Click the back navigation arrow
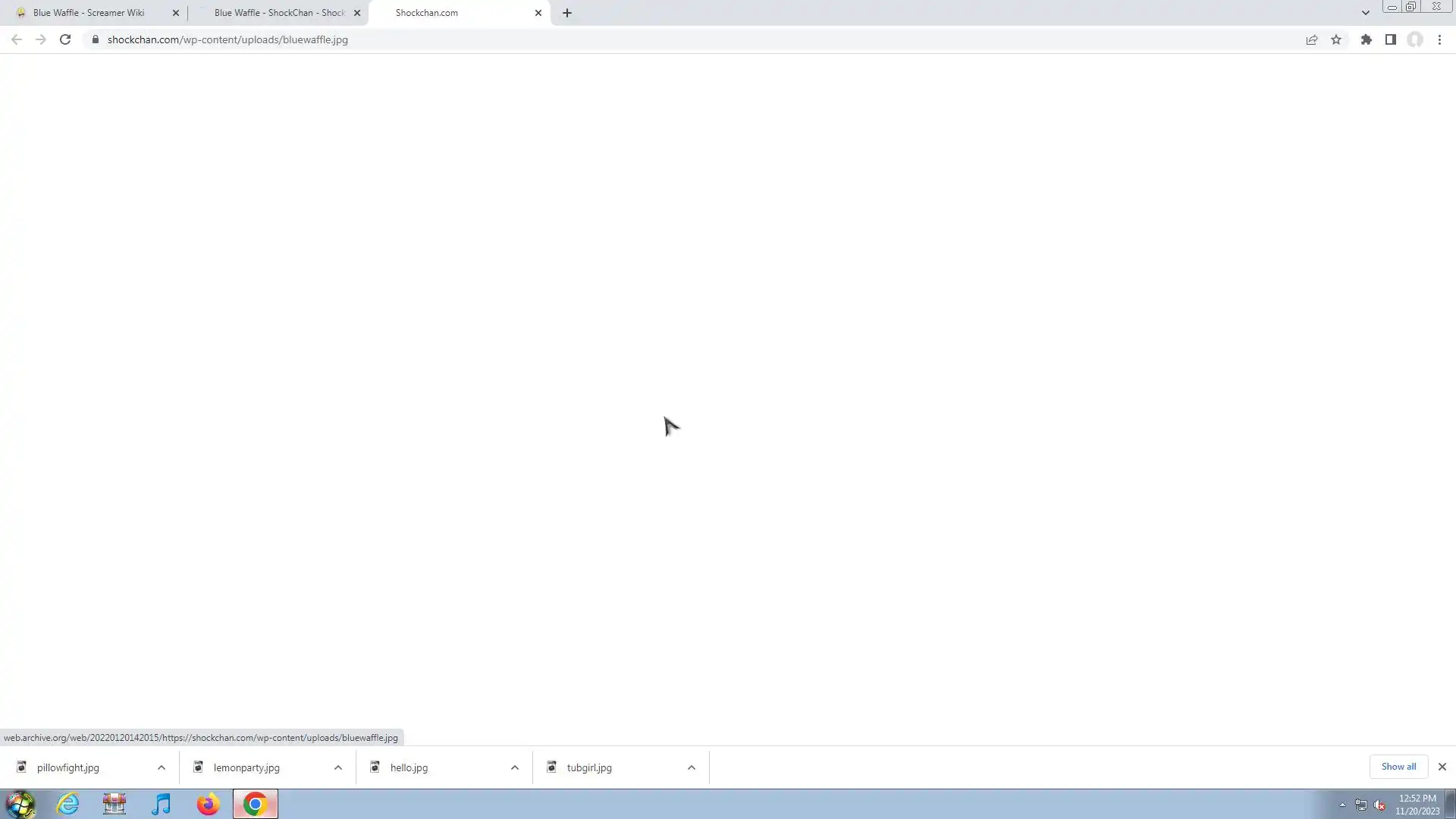The image size is (1456, 819). pos(17,39)
